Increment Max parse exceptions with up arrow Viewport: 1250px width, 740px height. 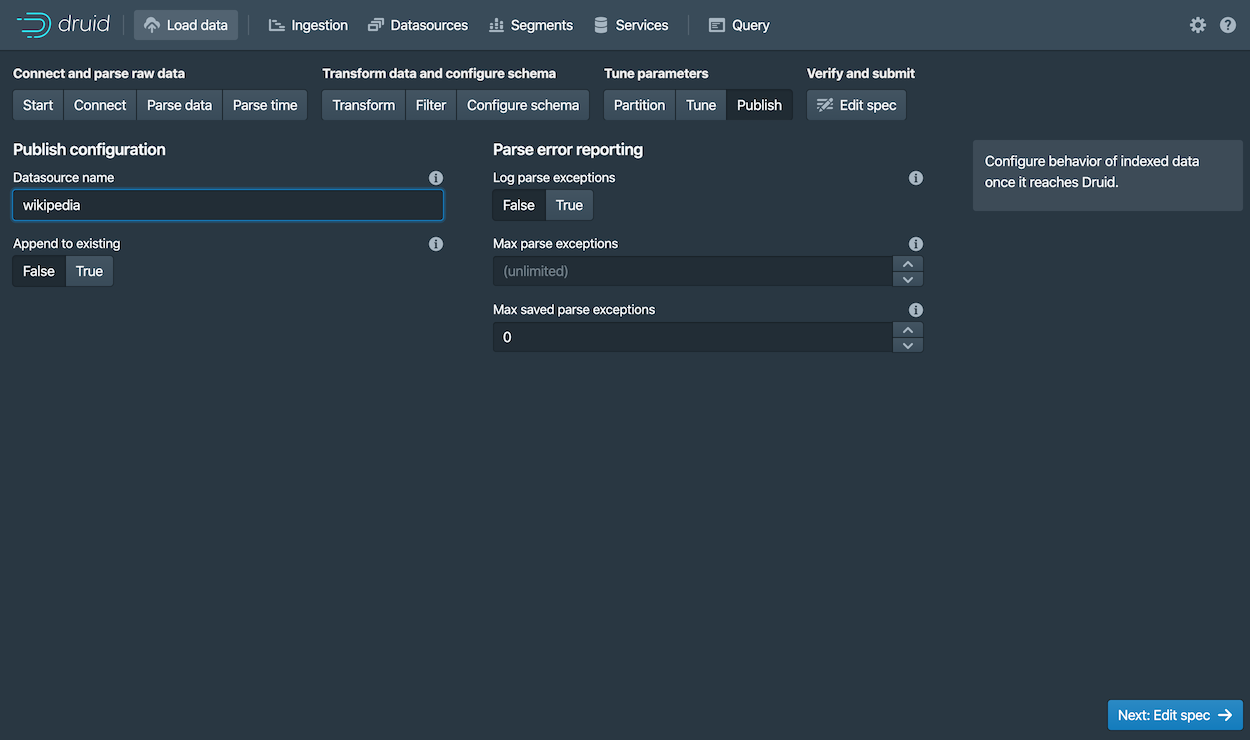point(908,264)
